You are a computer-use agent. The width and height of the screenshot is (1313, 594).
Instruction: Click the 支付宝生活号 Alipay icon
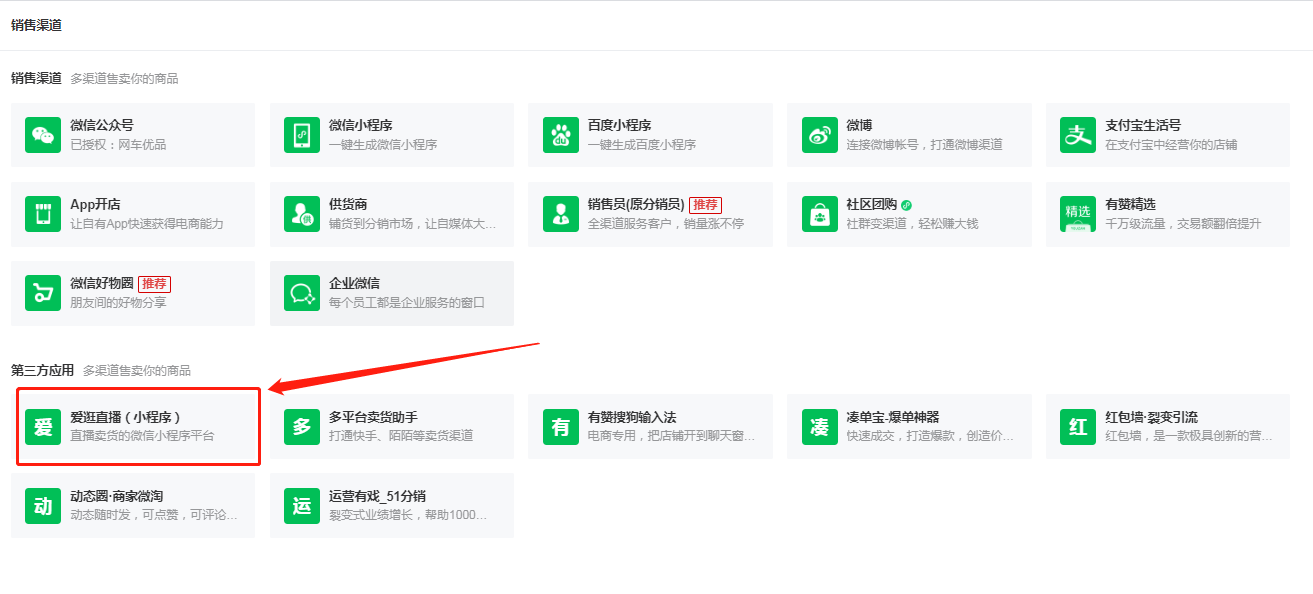point(1078,135)
